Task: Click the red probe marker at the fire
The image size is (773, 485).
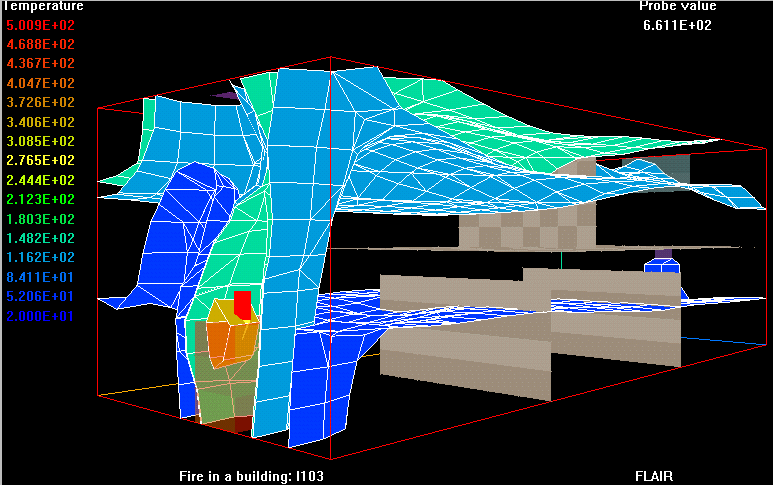Action: point(242,304)
